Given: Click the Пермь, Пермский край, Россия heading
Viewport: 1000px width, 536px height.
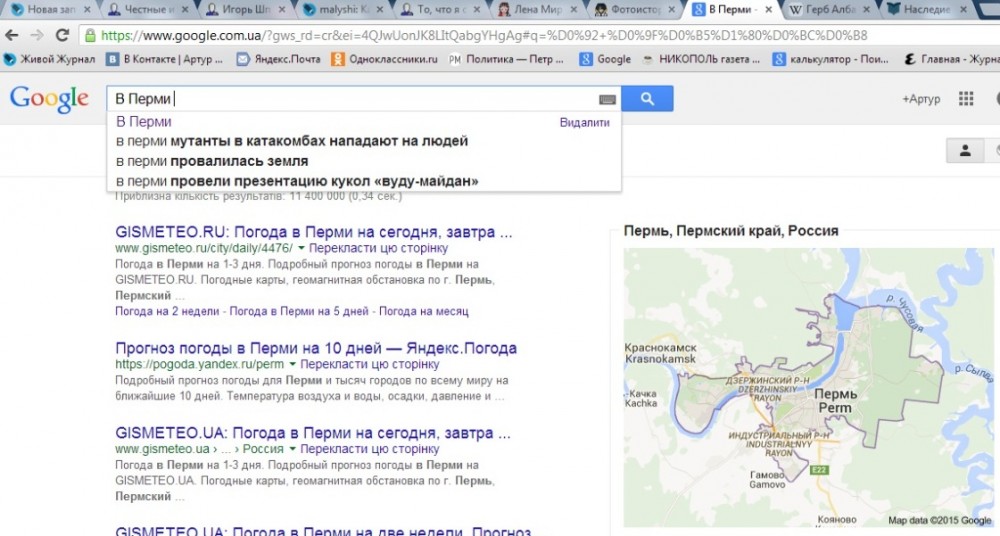Looking at the screenshot, I should (x=731, y=231).
